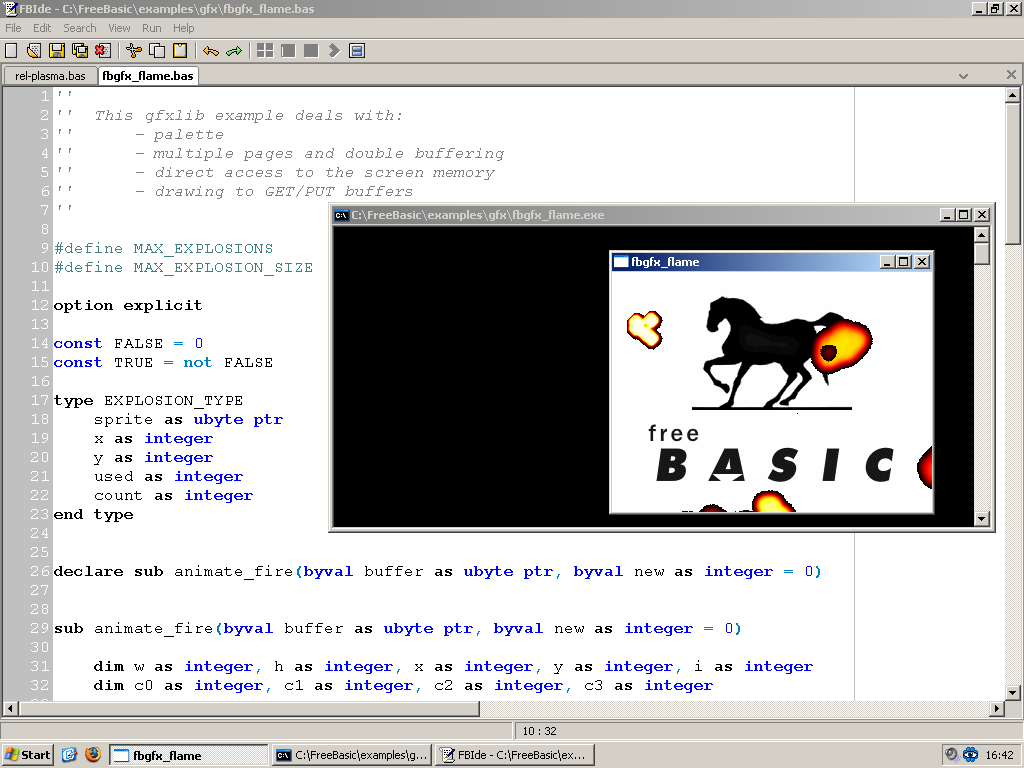Click the New file toolbar icon

coord(11,50)
